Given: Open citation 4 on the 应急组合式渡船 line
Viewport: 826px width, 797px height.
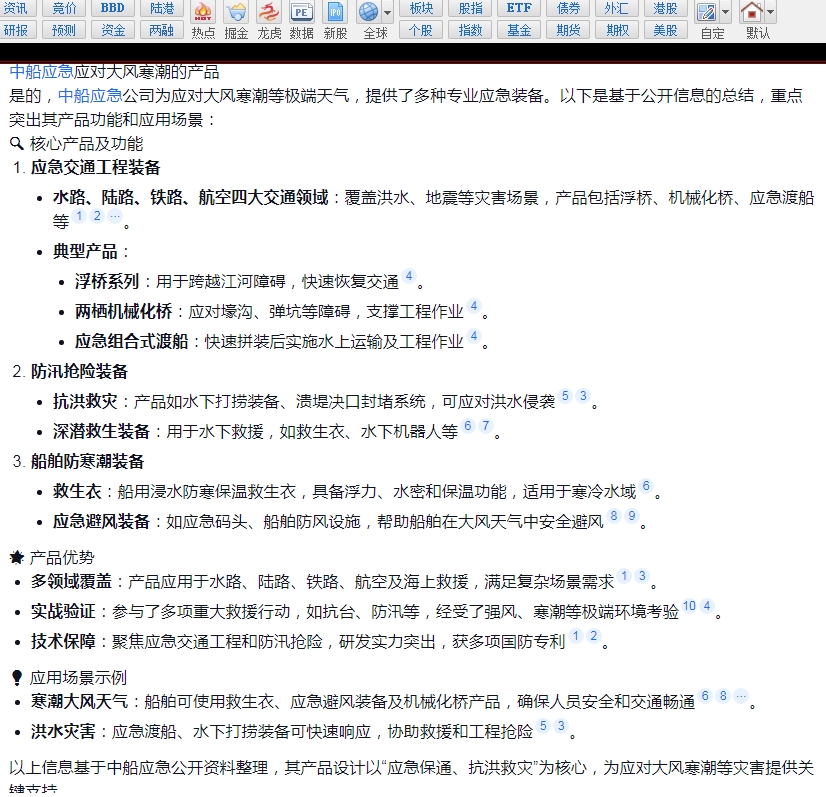Looking at the screenshot, I should coord(474,336).
